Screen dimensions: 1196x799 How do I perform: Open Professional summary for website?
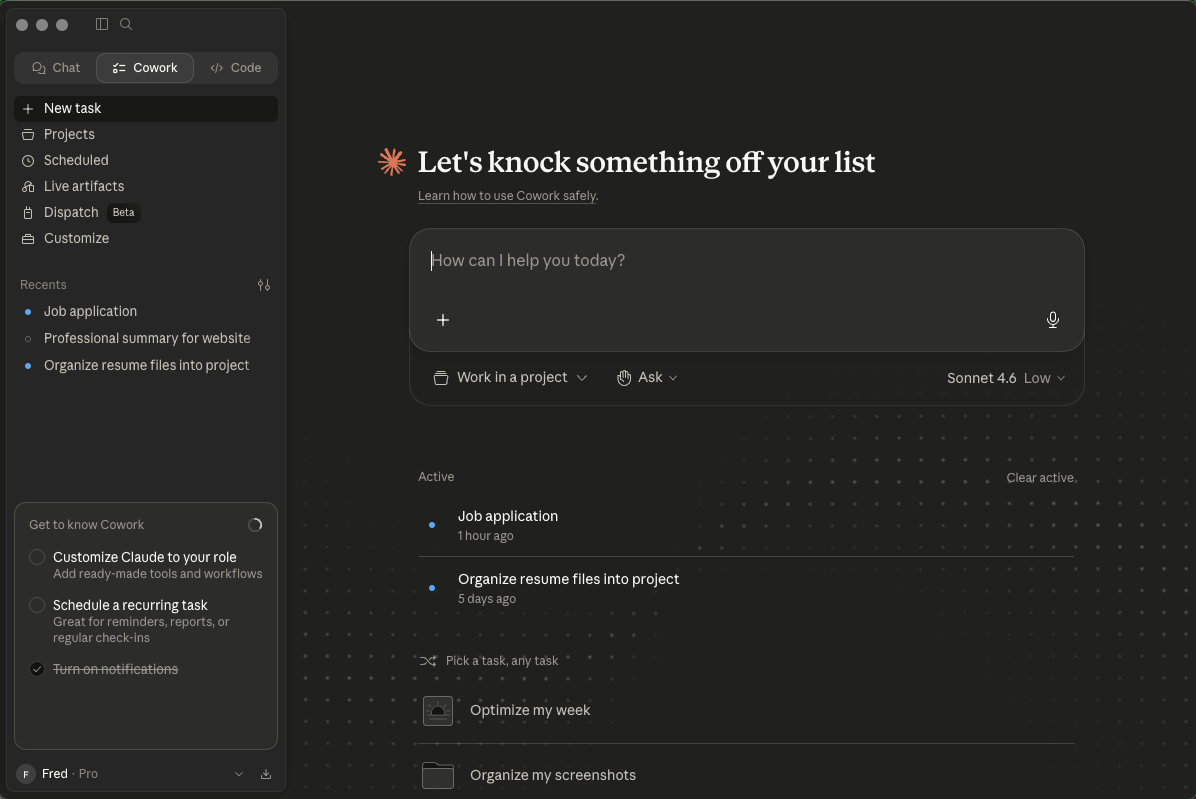146,338
